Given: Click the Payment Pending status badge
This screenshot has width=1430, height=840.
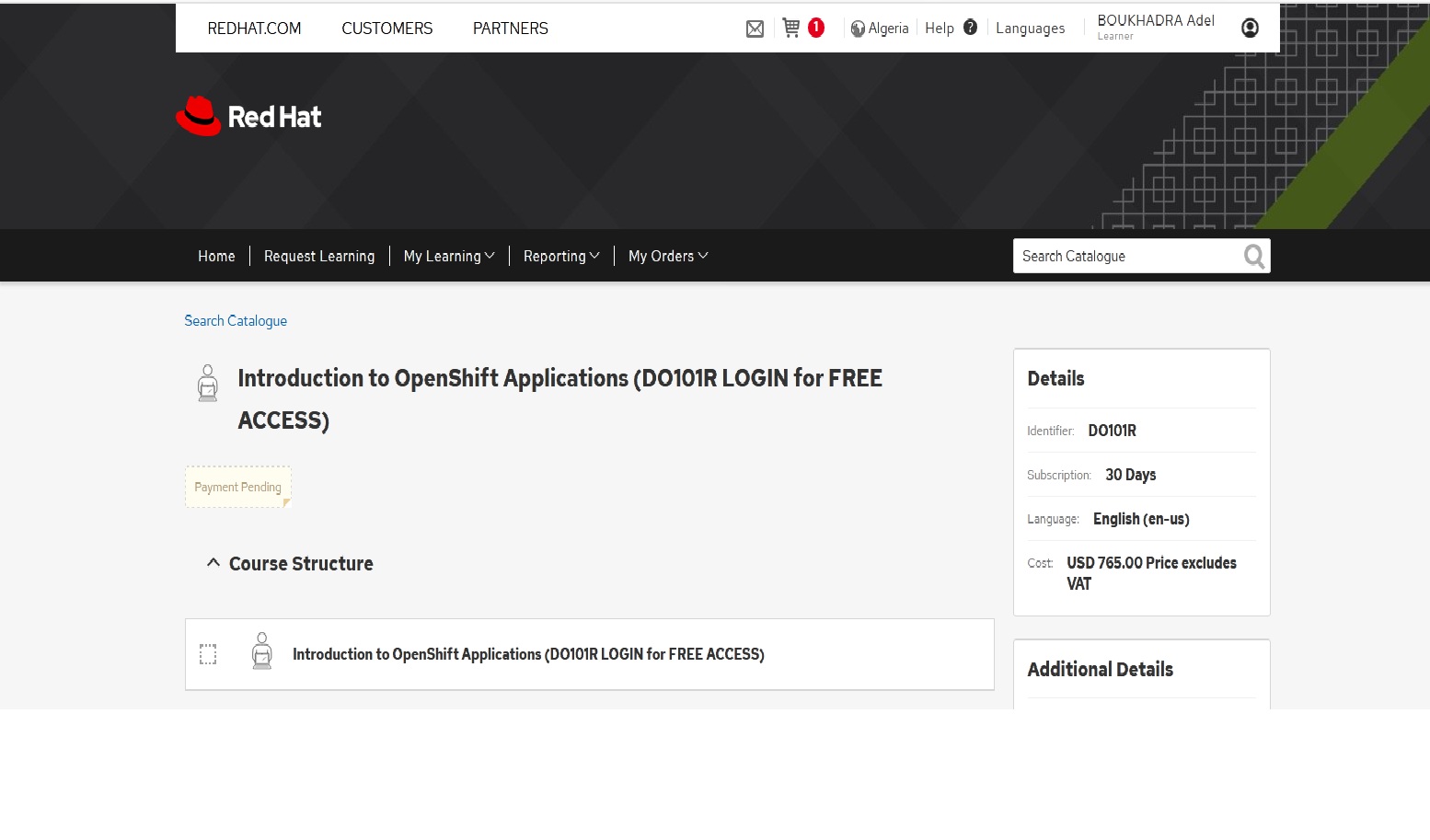Looking at the screenshot, I should pyautogui.click(x=238, y=487).
